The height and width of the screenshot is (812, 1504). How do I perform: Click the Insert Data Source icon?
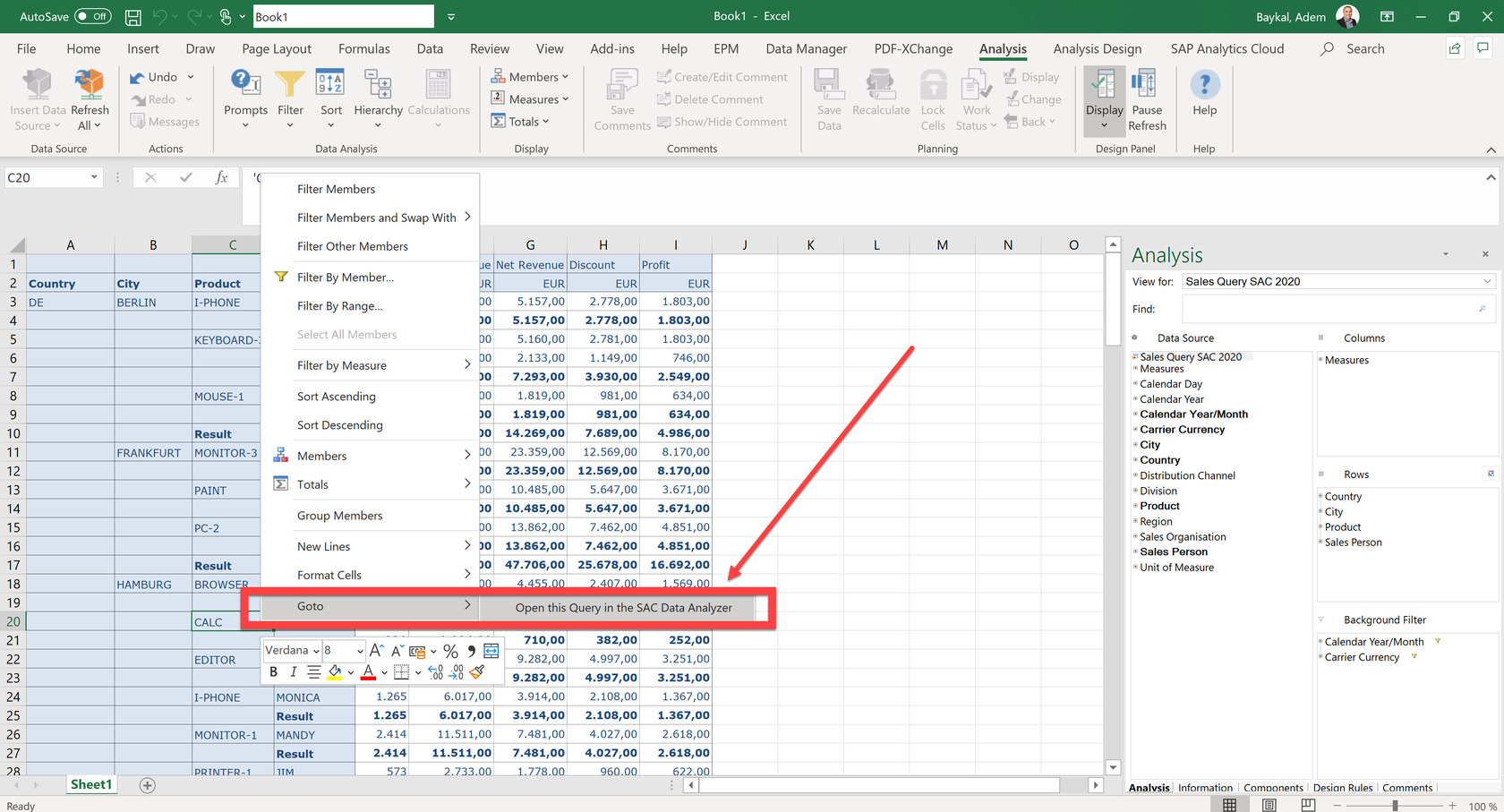click(x=38, y=85)
